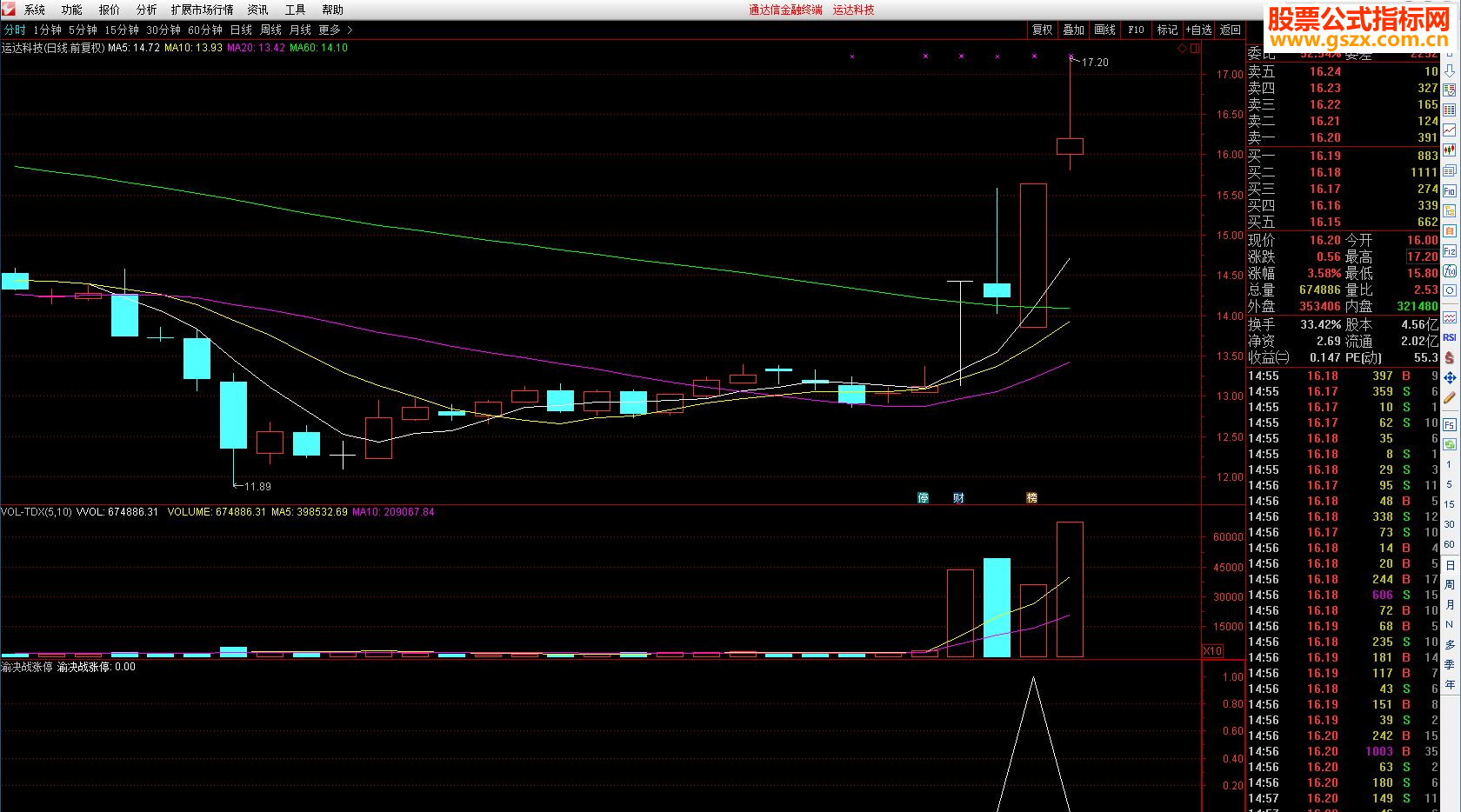The width and height of the screenshot is (1461, 812).
Task: Open the 复权 adjustment dropdown
Action: tap(1042, 30)
